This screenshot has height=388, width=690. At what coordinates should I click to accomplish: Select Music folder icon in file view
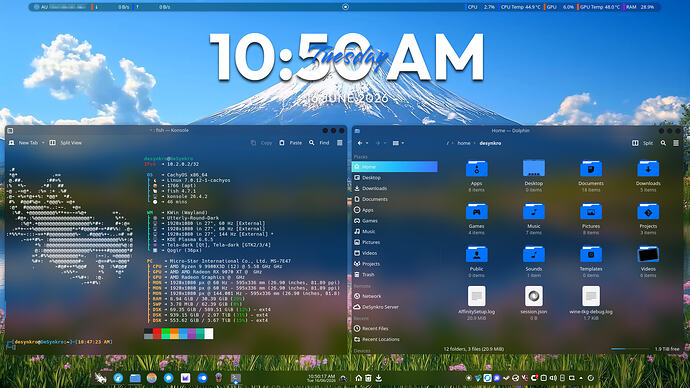coord(534,212)
